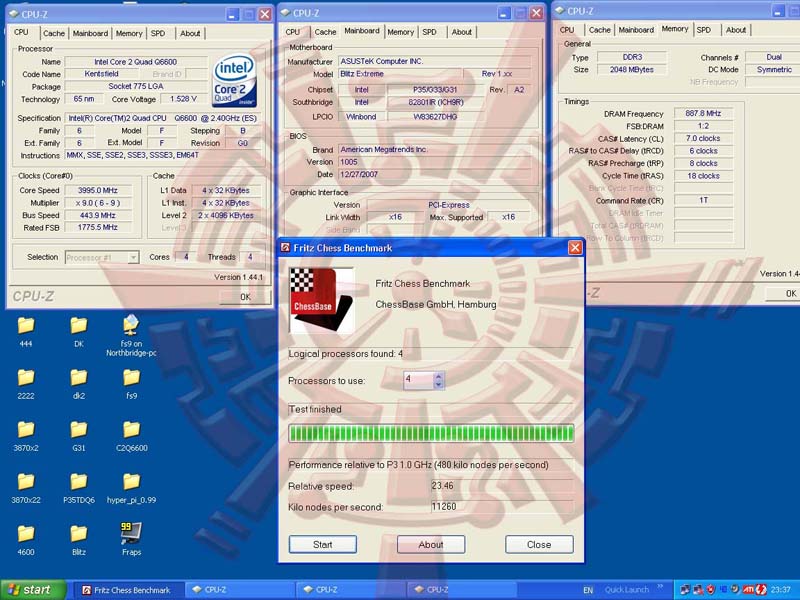Open Cache tab in right CPU-Z window

(599, 30)
